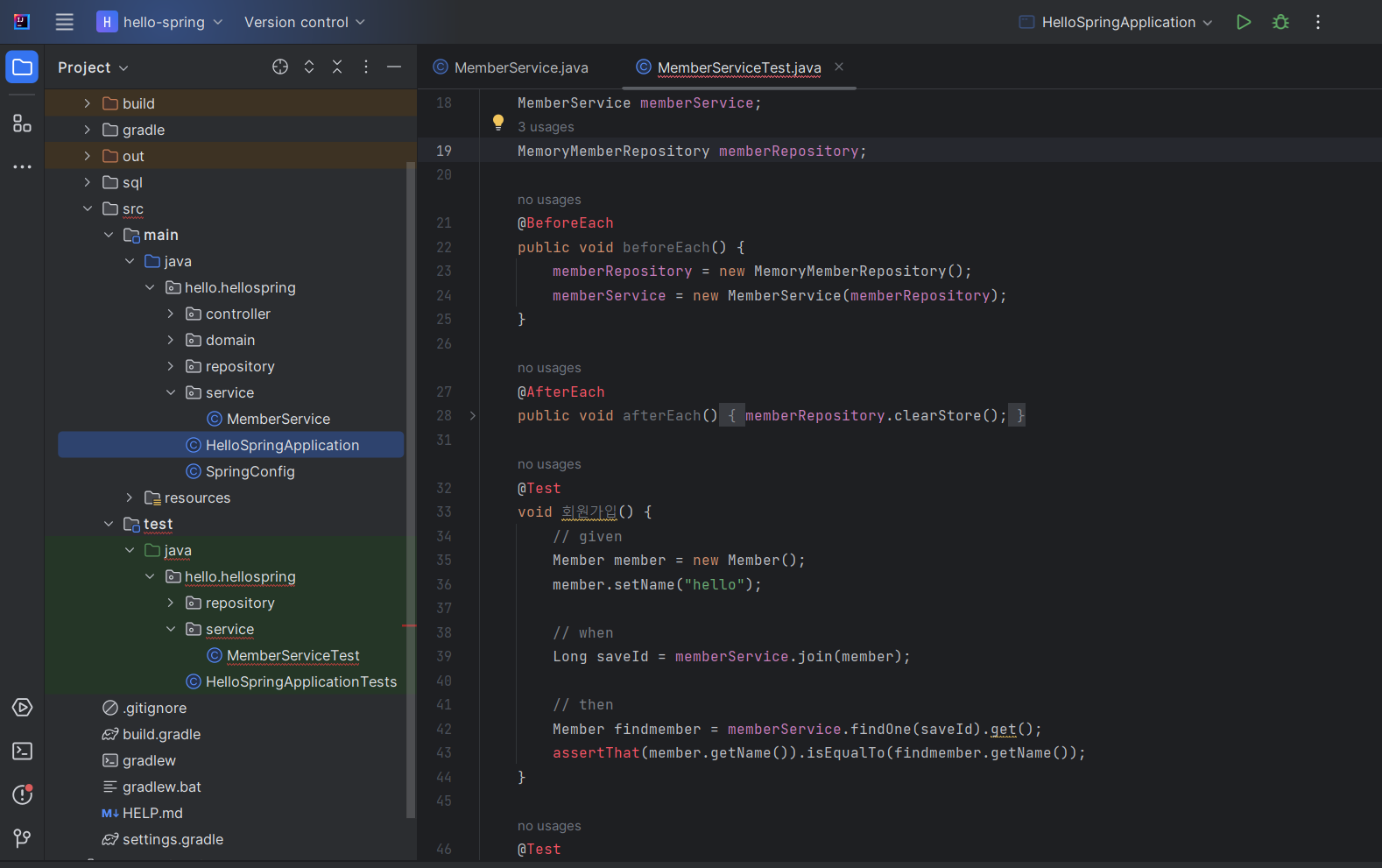The width and height of the screenshot is (1382, 868).
Task: Collapse the main folder
Action: (108, 235)
